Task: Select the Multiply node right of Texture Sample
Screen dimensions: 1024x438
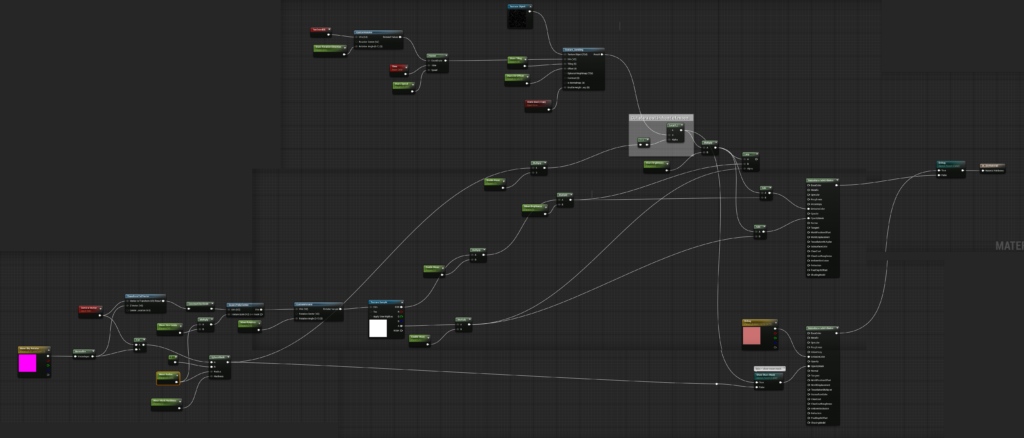Action: click(x=464, y=324)
